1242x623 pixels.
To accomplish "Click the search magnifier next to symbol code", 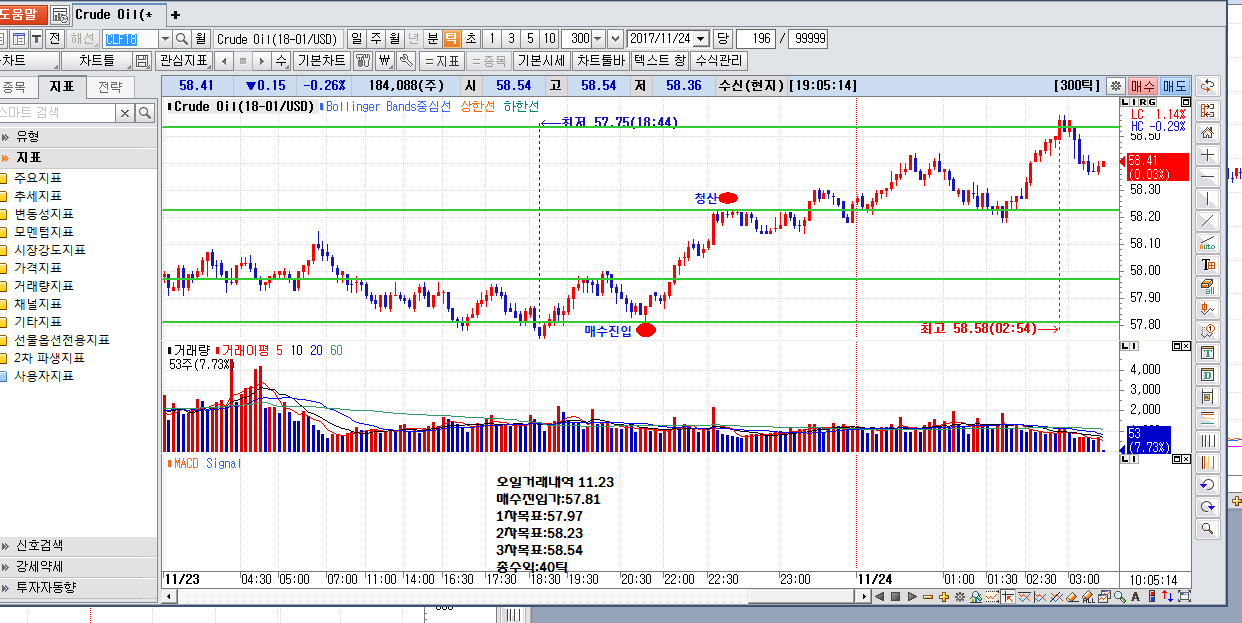I will (182, 38).
